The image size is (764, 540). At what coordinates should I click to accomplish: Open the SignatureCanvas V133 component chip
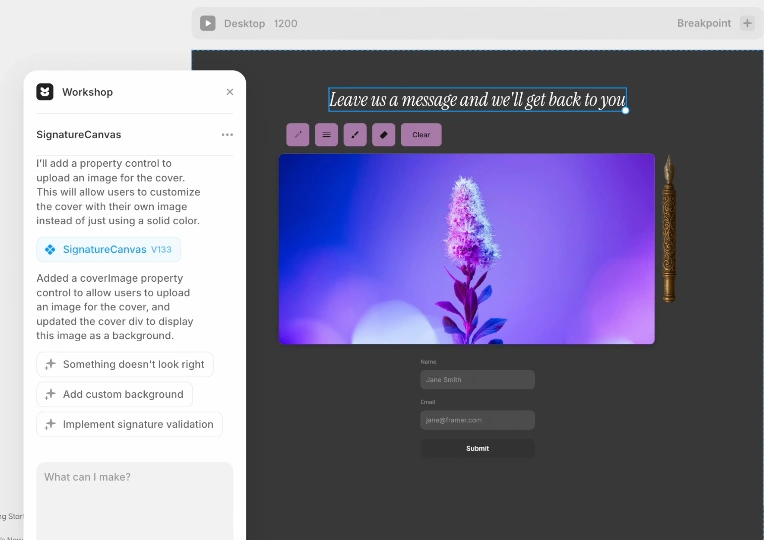click(x=109, y=250)
